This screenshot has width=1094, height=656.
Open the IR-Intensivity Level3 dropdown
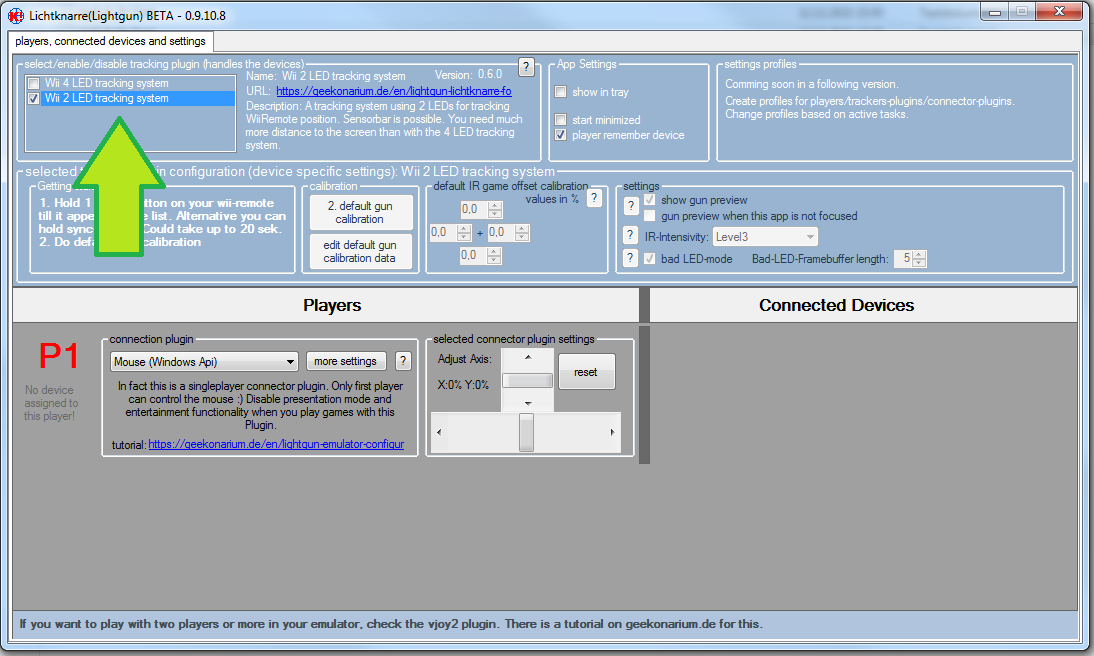tap(765, 237)
